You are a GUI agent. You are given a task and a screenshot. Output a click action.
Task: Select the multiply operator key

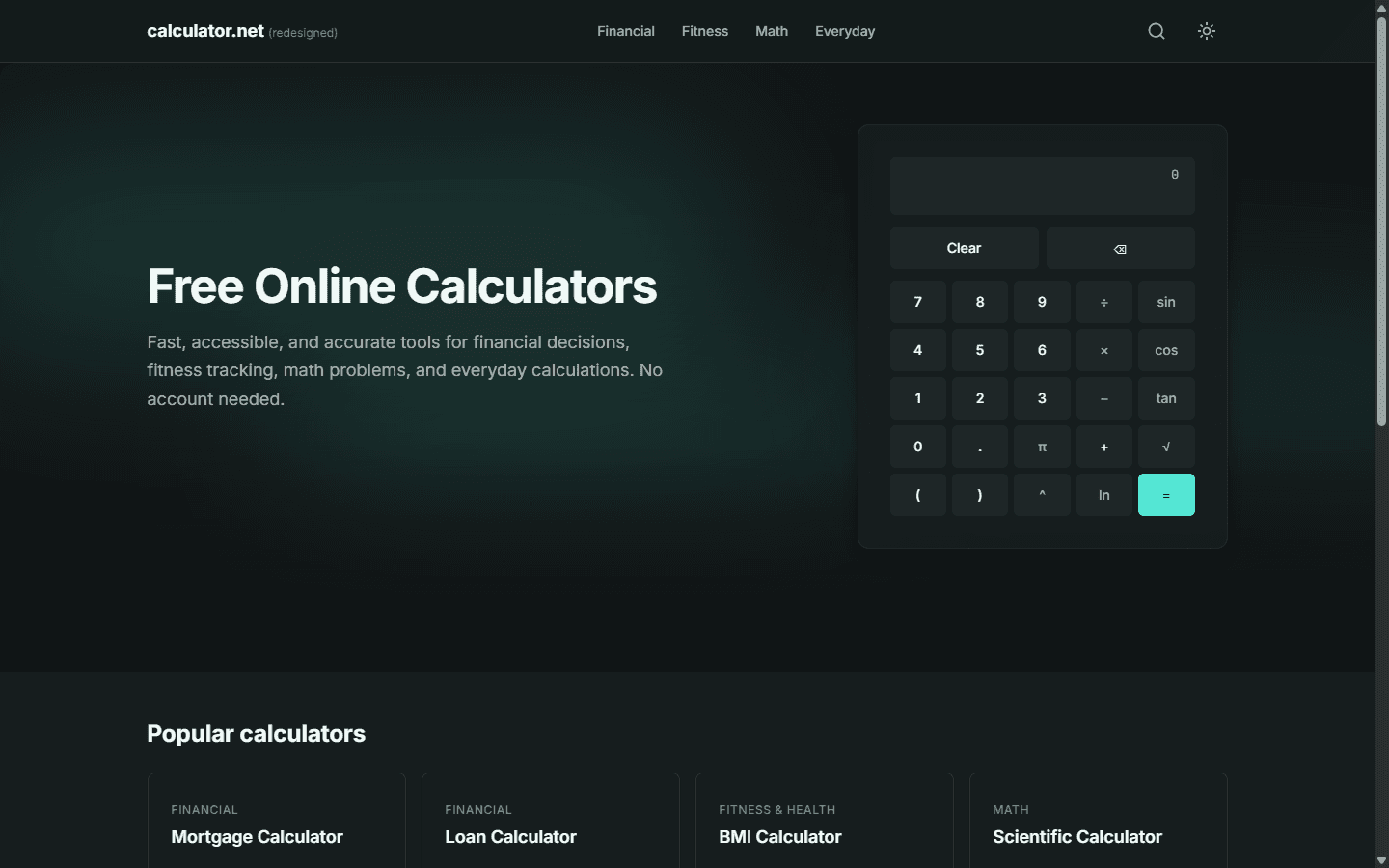pos(1104,350)
